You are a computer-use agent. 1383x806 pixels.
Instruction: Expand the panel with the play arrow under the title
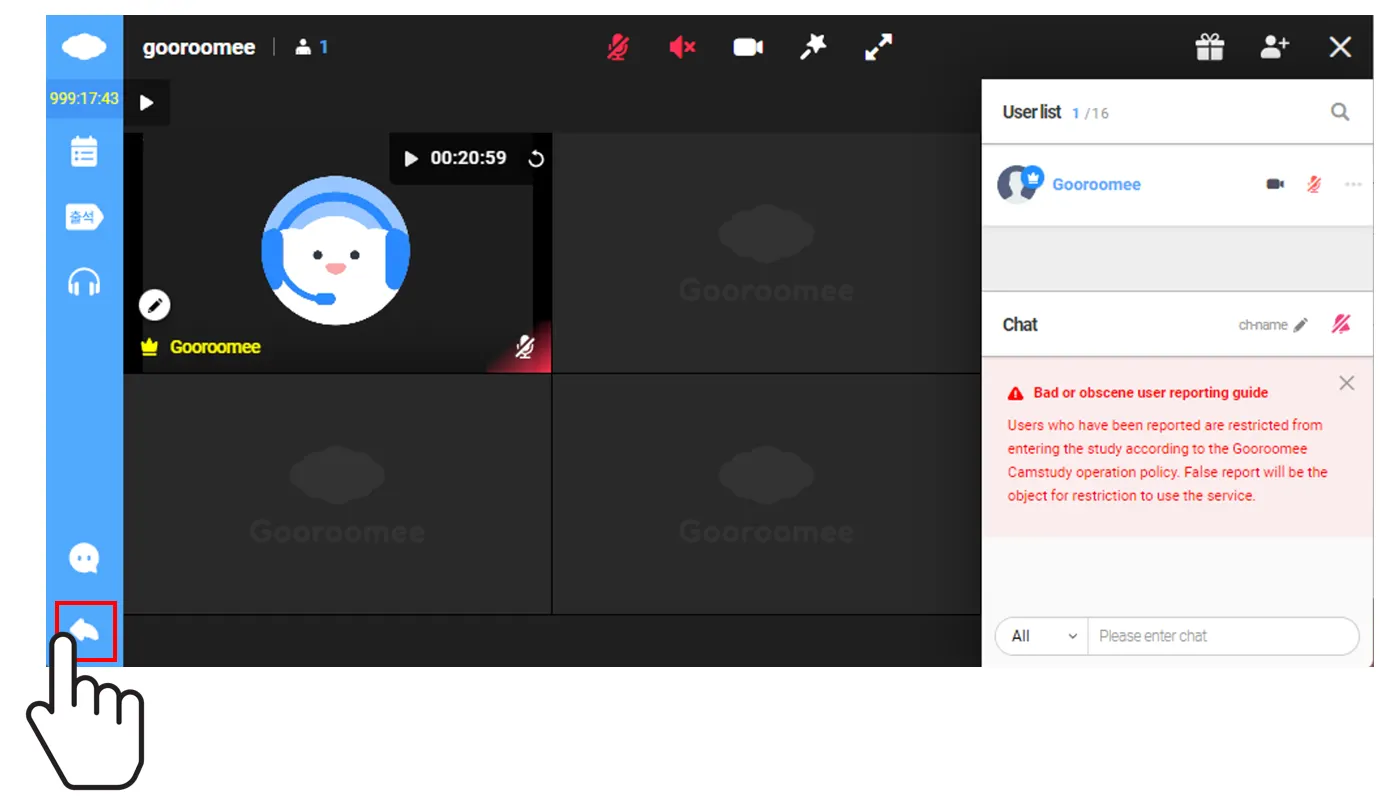click(x=147, y=102)
